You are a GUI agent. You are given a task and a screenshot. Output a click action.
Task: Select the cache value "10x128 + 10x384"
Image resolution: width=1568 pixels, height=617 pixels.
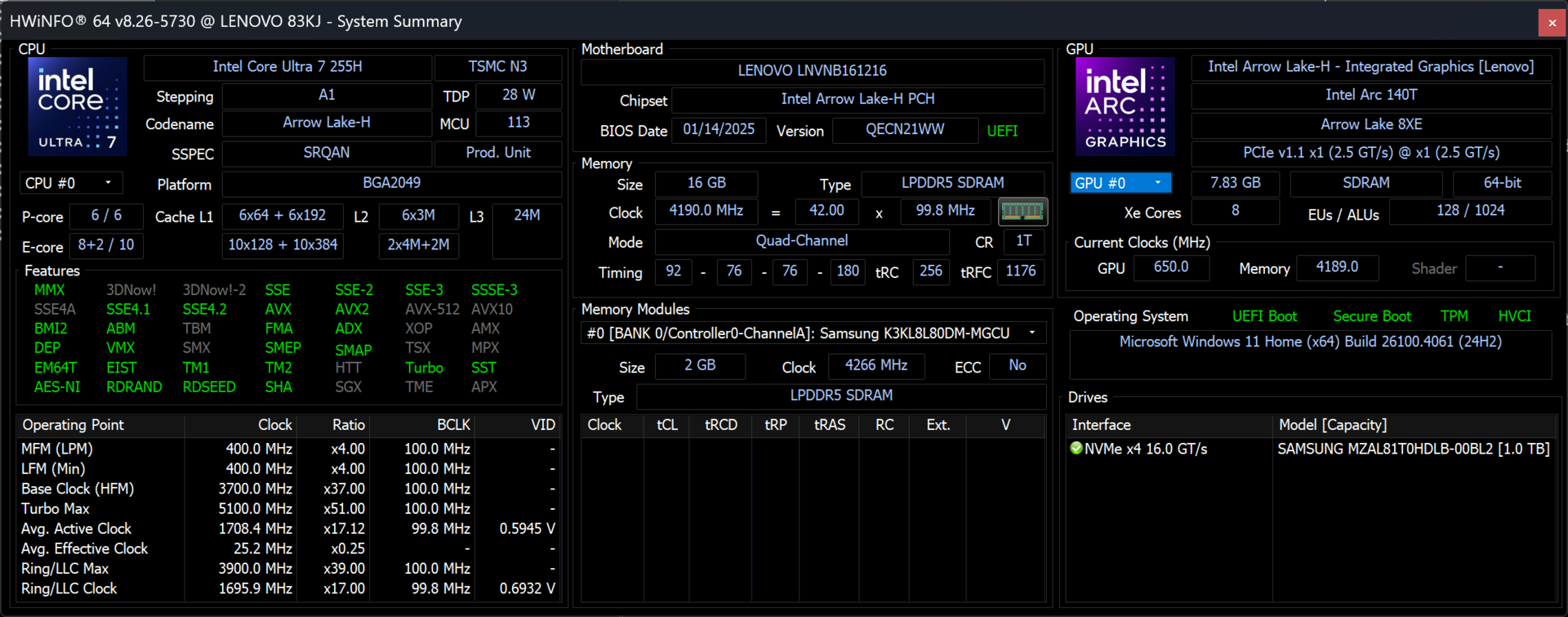pyautogui.click(x=283, y=245)
